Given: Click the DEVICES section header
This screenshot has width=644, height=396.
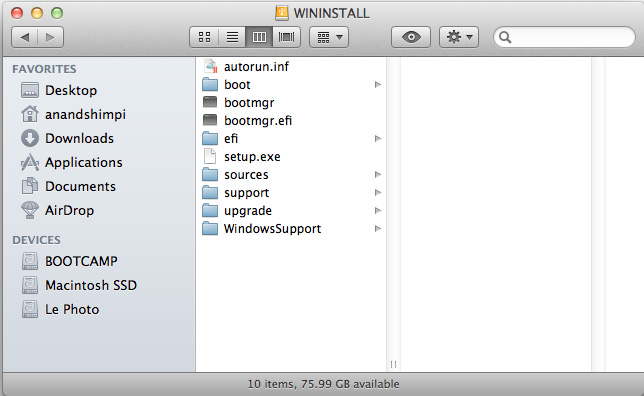Looking at the screenshot, I should [x=36, y=240].
